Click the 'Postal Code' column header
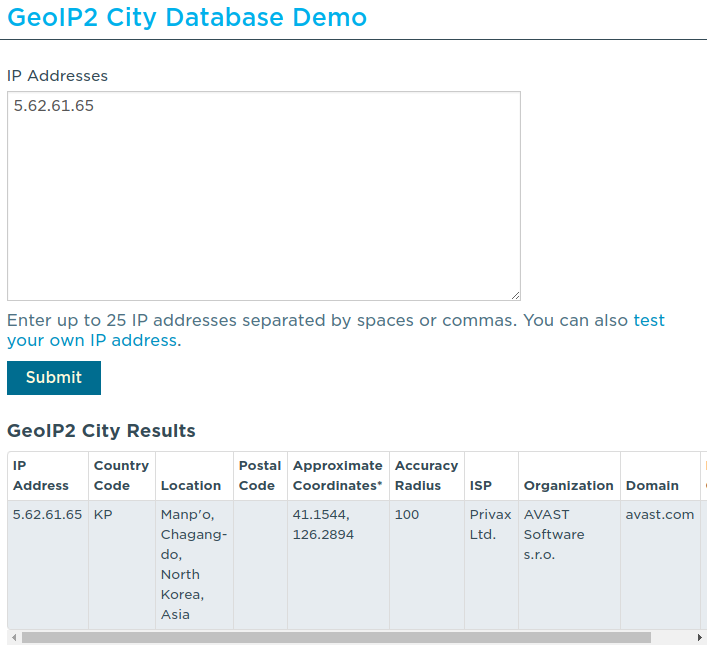This screenshot has height=647, width=722. (x=260, y=476)
